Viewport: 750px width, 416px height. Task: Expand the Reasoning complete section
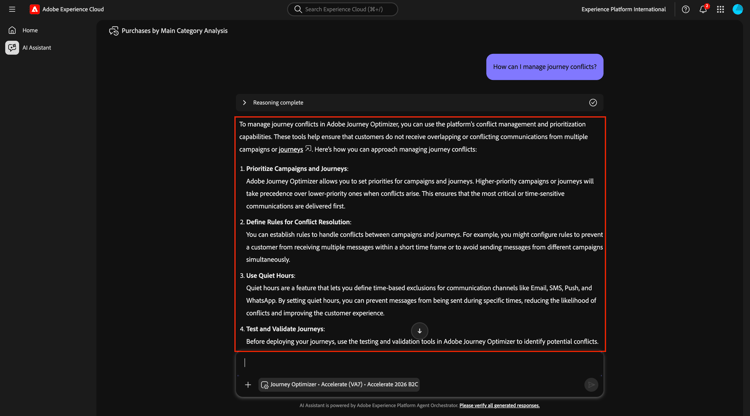tap(244, 102)
